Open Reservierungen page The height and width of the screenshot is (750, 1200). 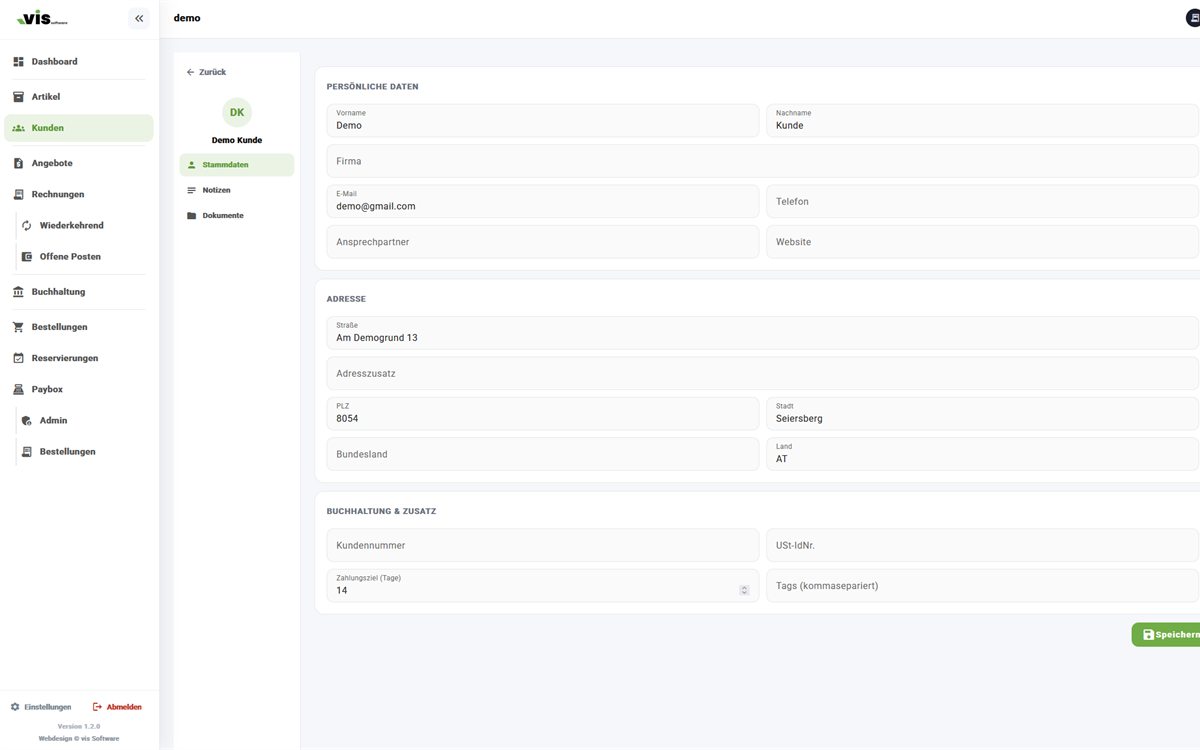(x=79, y=358)
